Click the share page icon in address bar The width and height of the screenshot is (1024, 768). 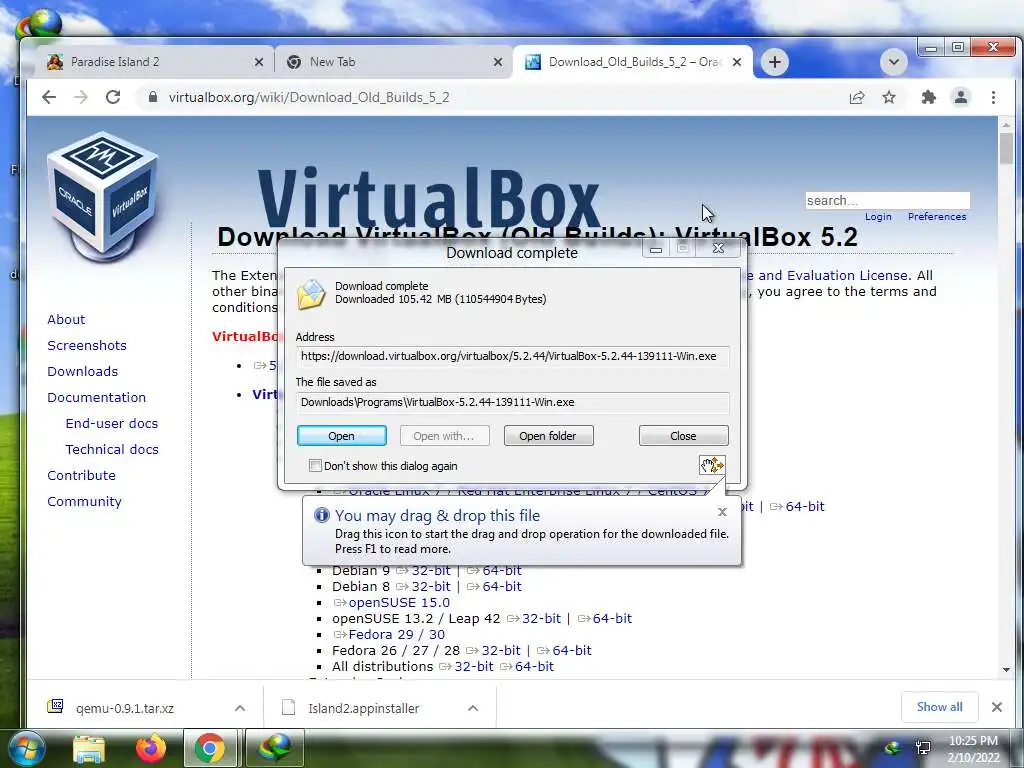point(857,97)
